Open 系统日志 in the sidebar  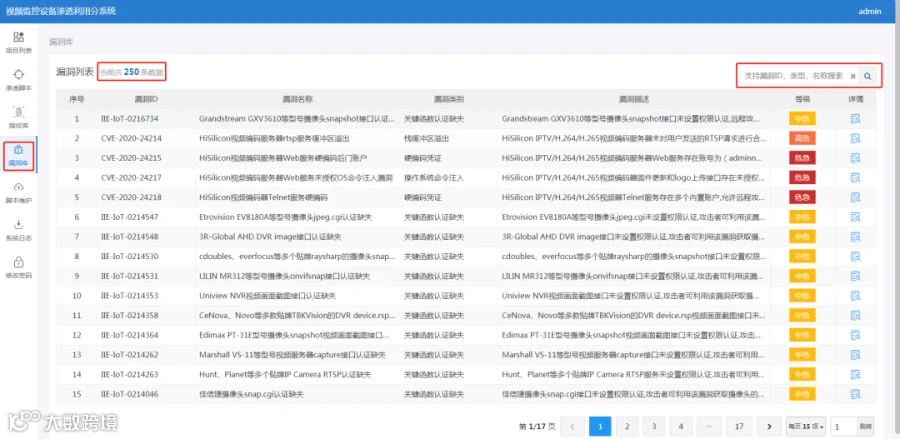click(18, 230)
